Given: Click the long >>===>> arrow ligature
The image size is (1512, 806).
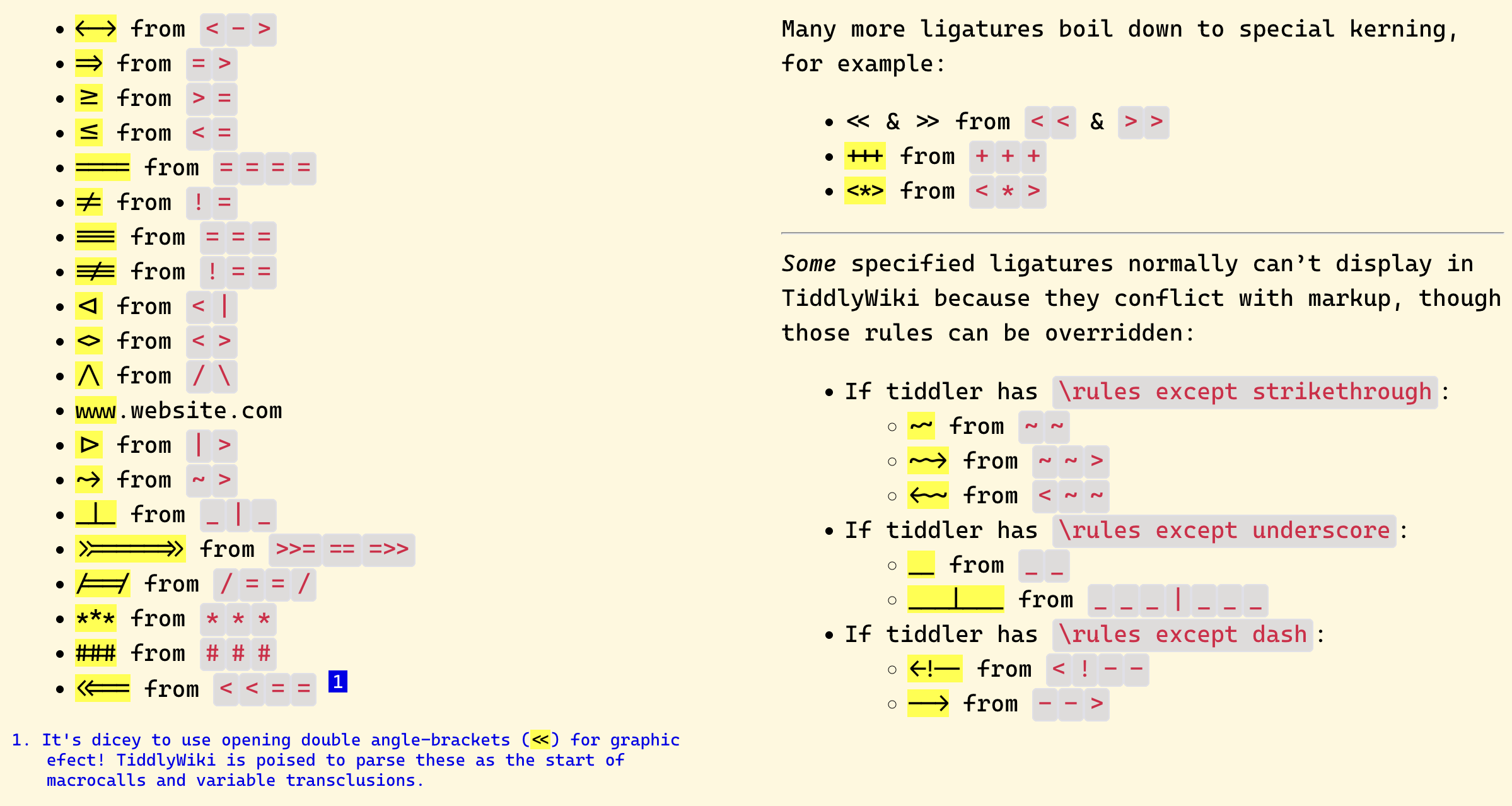Looking at the screenshot, I should tap(130, 549).
